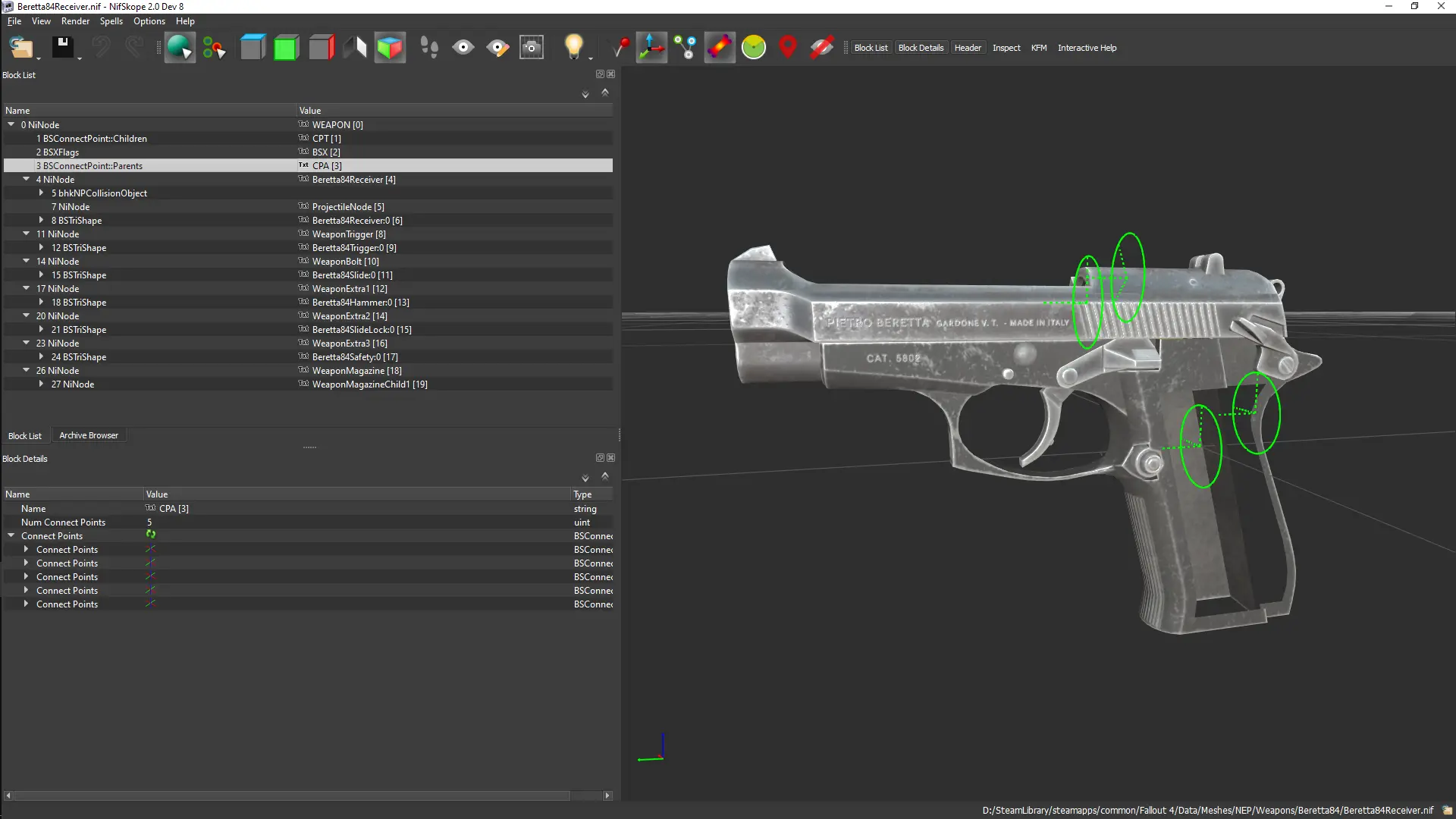Select the object picking mode sphere icon
Viewport: 1456px width, 819px height.
[x=180, y=47]
